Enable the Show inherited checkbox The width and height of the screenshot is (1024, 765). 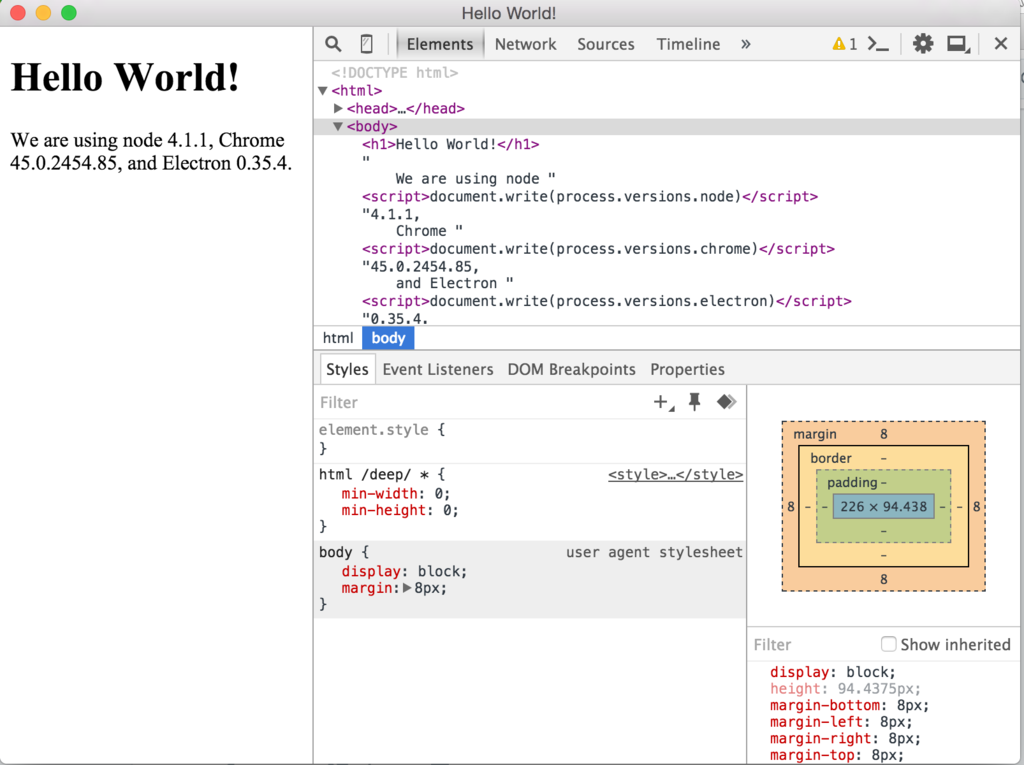[x=889, y=644]
